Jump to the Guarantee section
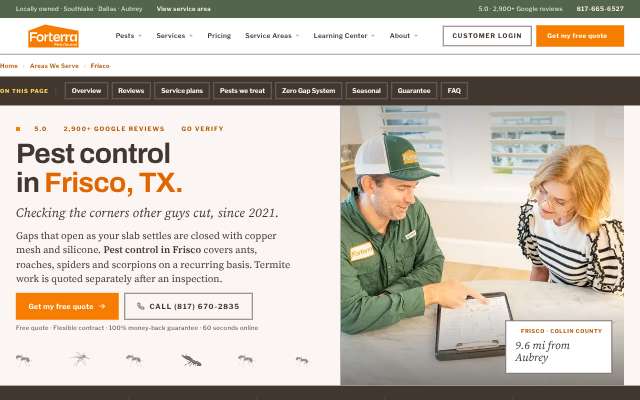The width and height of the screenshot is (640, 400). (x=414, y=91)
